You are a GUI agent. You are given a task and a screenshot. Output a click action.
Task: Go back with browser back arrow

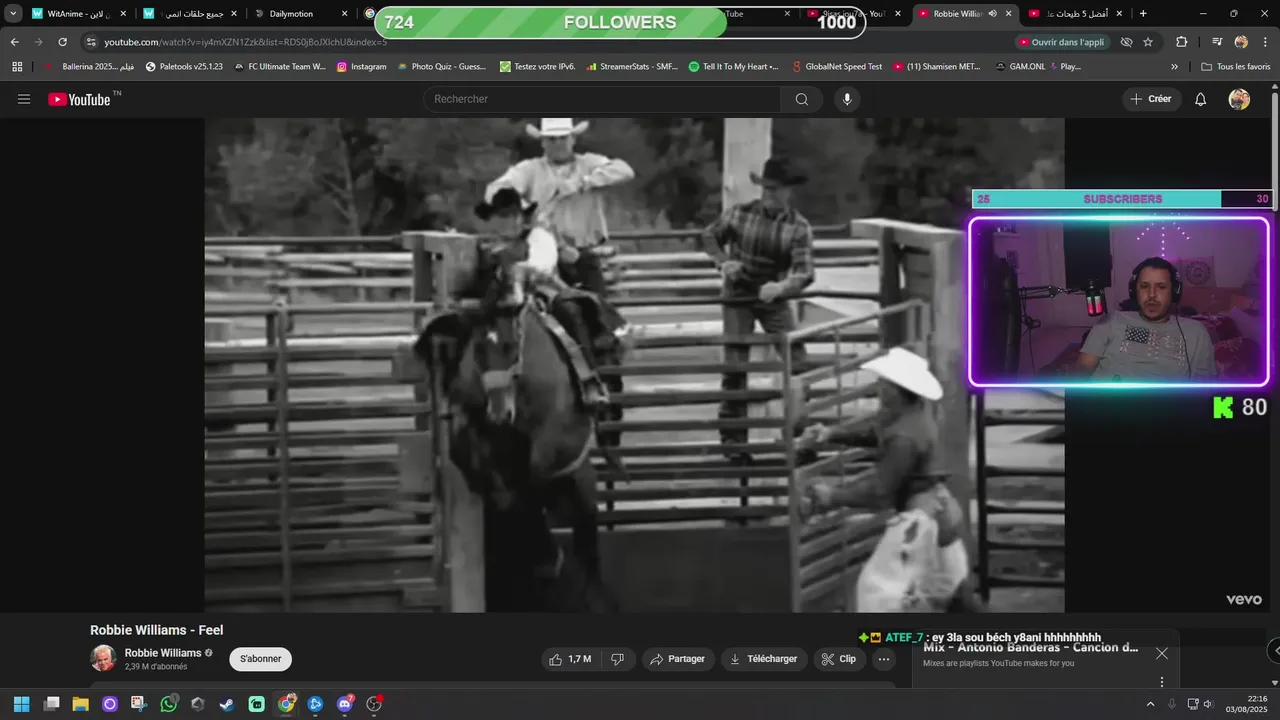tap(15, 42)
